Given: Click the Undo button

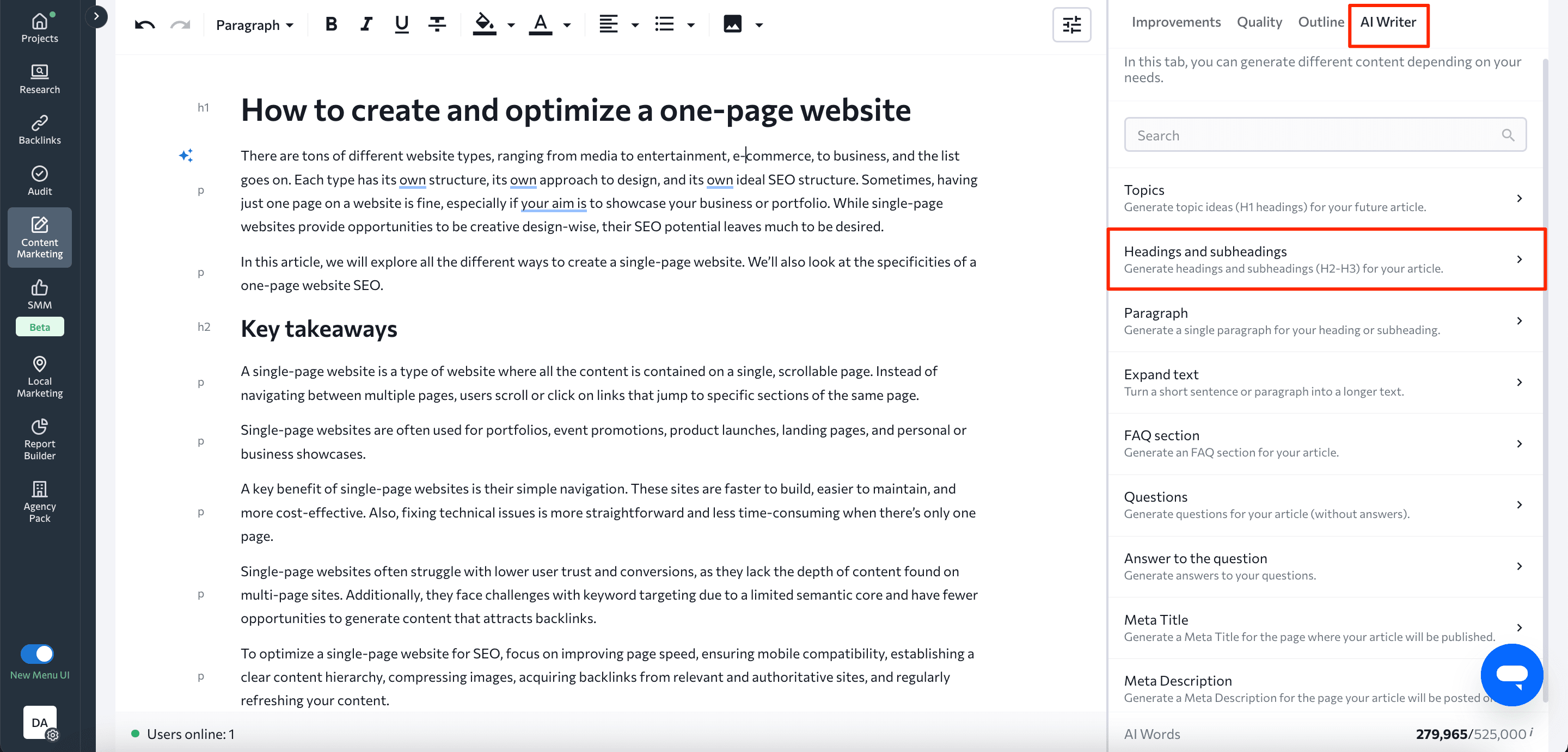Looking at the screenshot, I should pyautogui.click(x=145, y=22).
